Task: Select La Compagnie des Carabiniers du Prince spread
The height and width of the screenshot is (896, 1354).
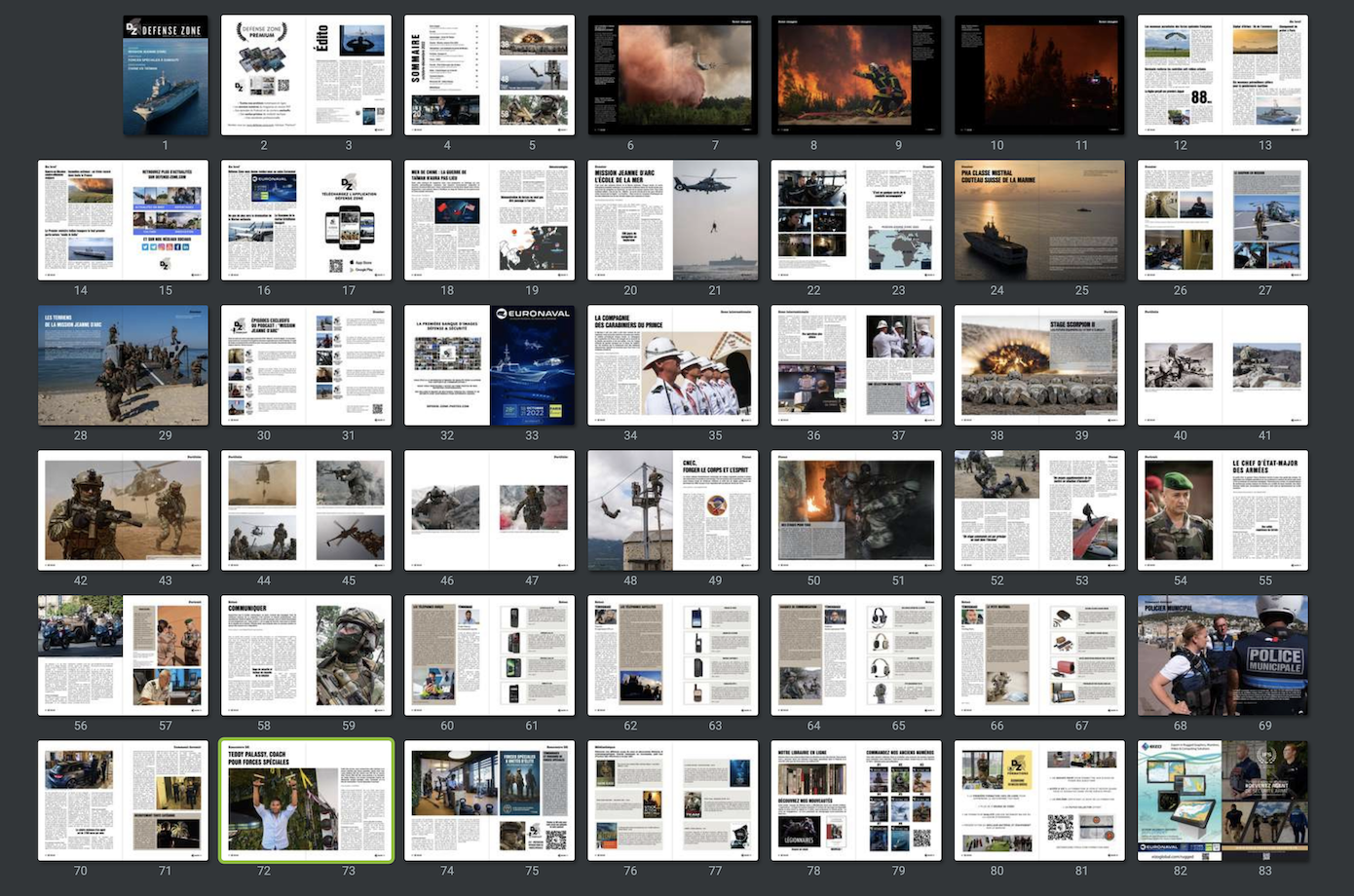Action: (672, 365)
